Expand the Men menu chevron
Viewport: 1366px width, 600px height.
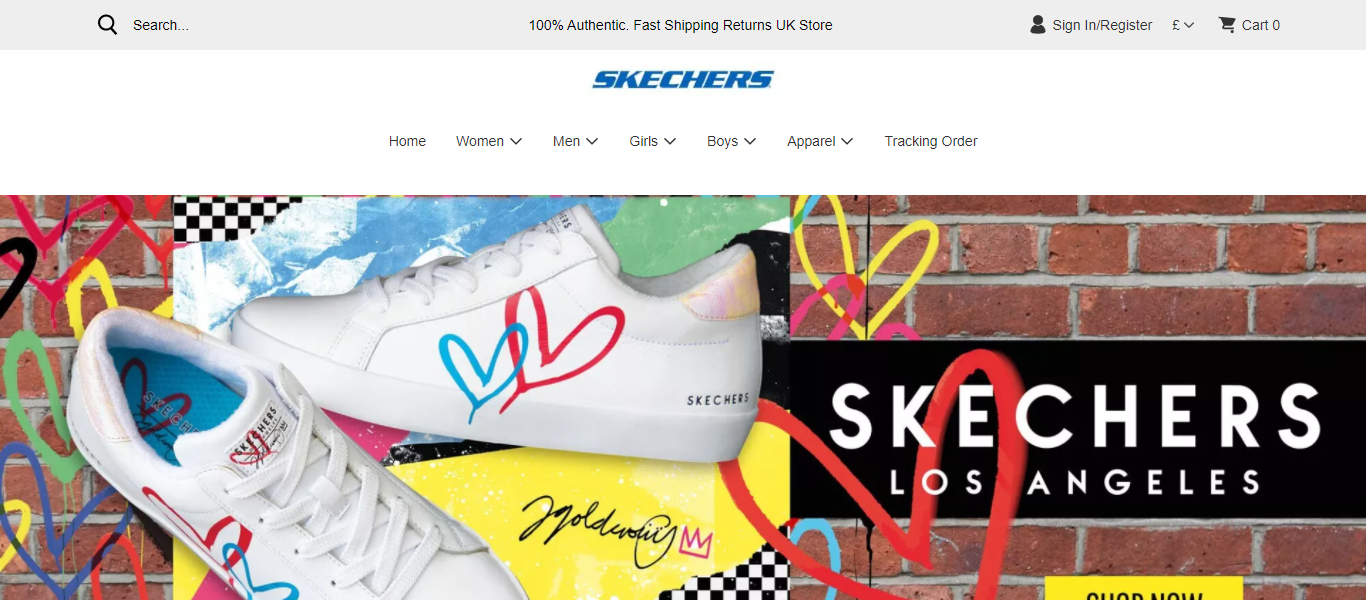pos(592,141)
